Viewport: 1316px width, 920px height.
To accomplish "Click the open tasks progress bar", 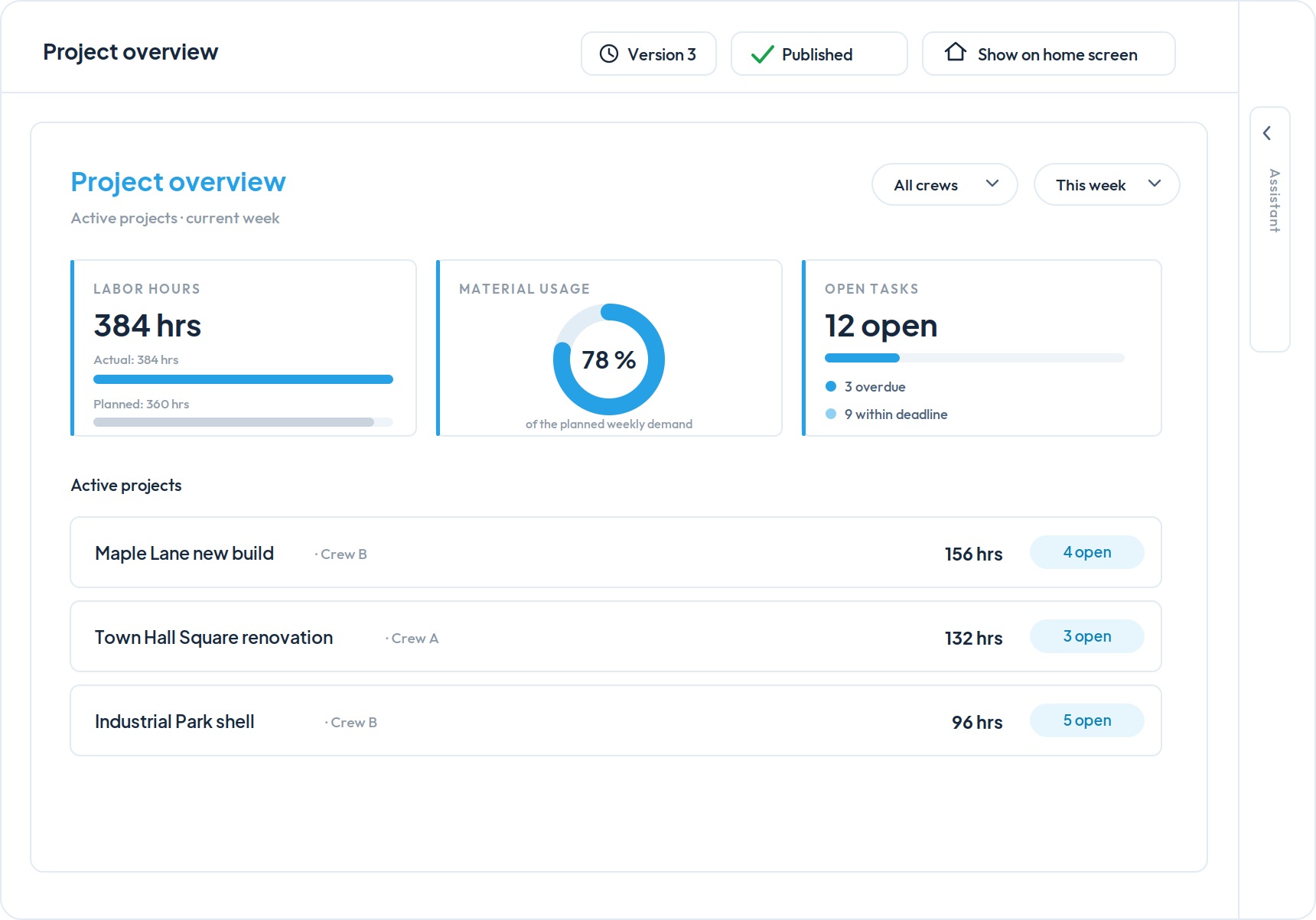I will point(975,358).
